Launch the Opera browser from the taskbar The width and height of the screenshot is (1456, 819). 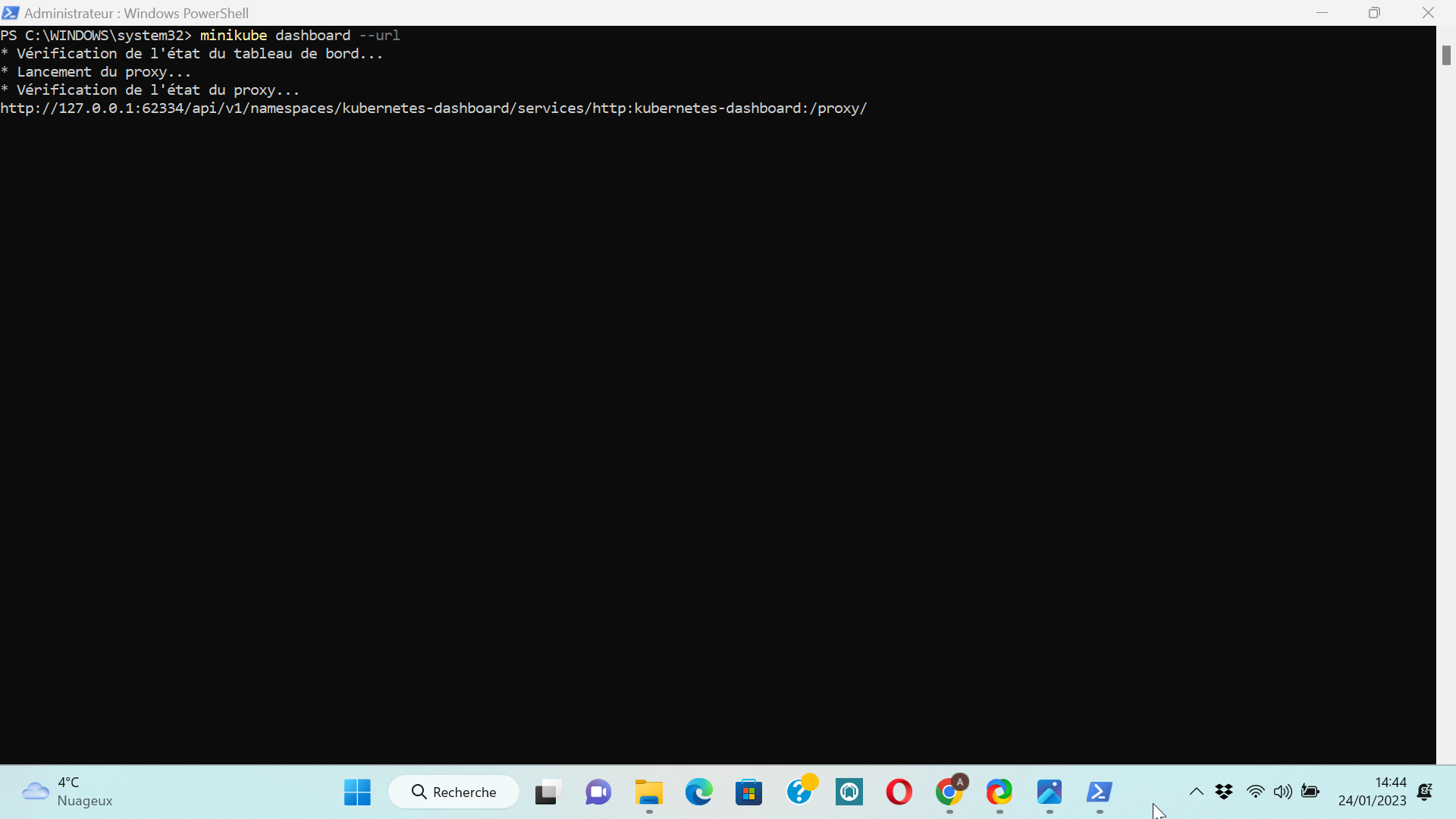pos(899,792)
